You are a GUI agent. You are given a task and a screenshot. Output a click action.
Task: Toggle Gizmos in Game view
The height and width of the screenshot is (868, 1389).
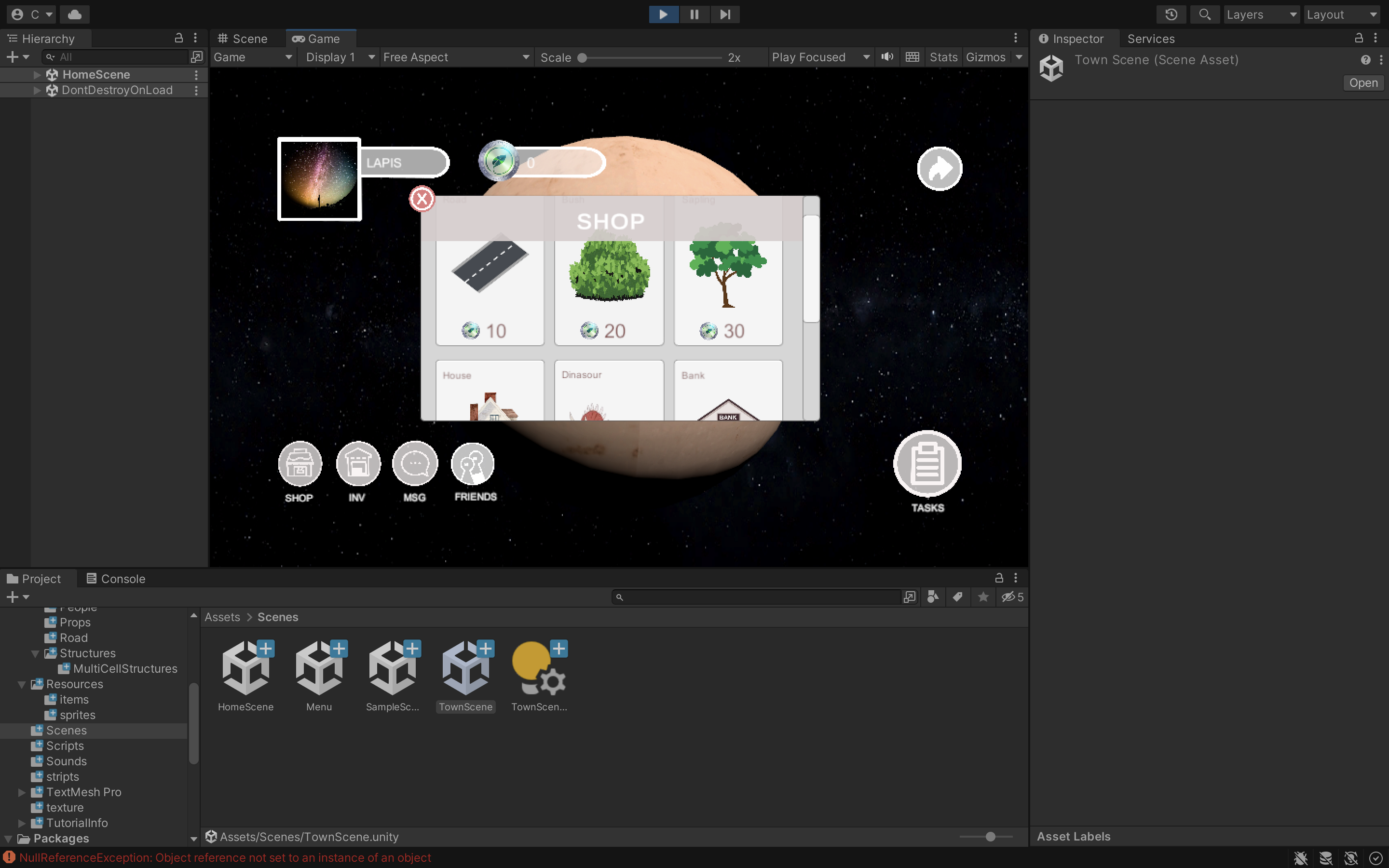click(985, 57)
